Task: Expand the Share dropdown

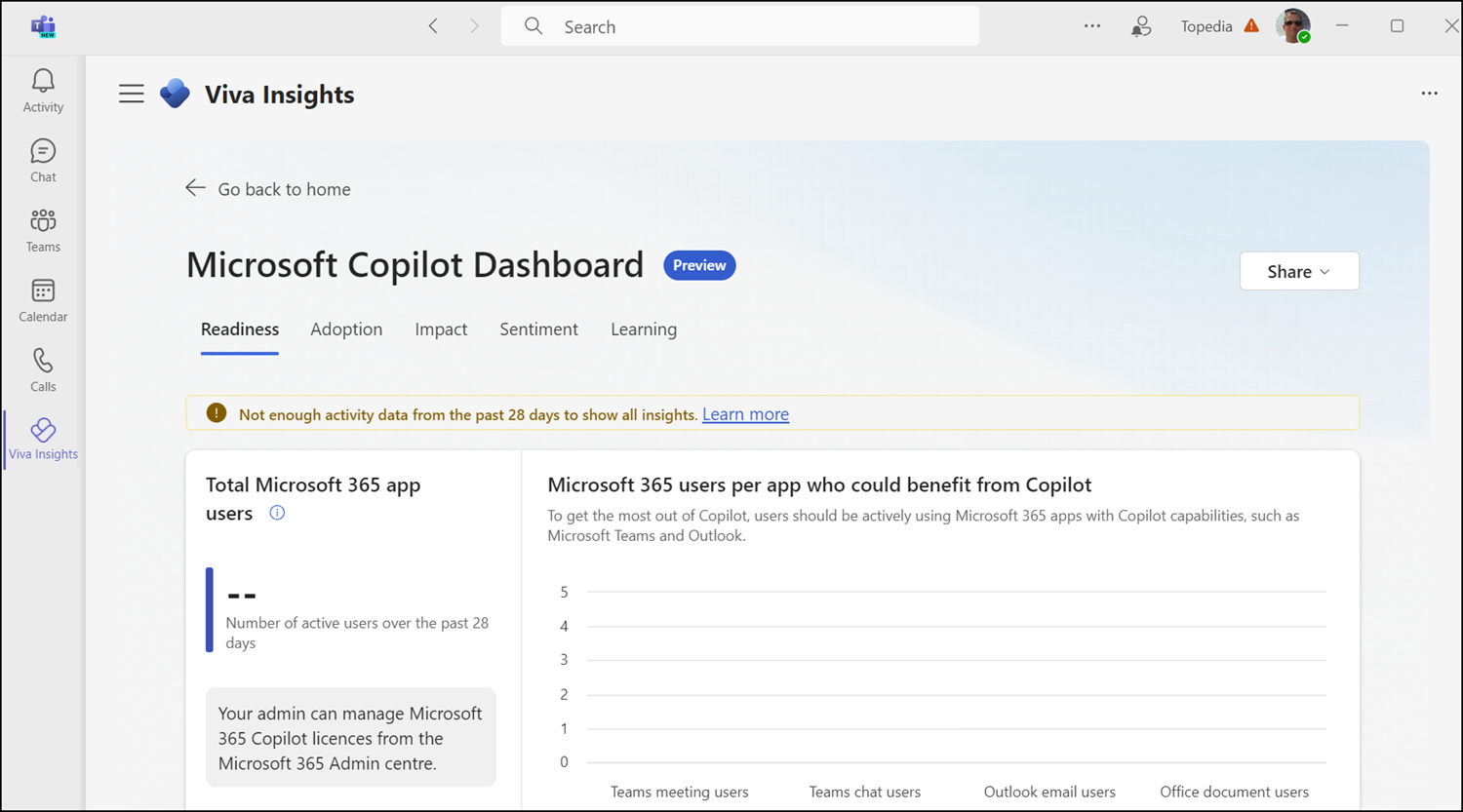Action: pos(1298,271)
